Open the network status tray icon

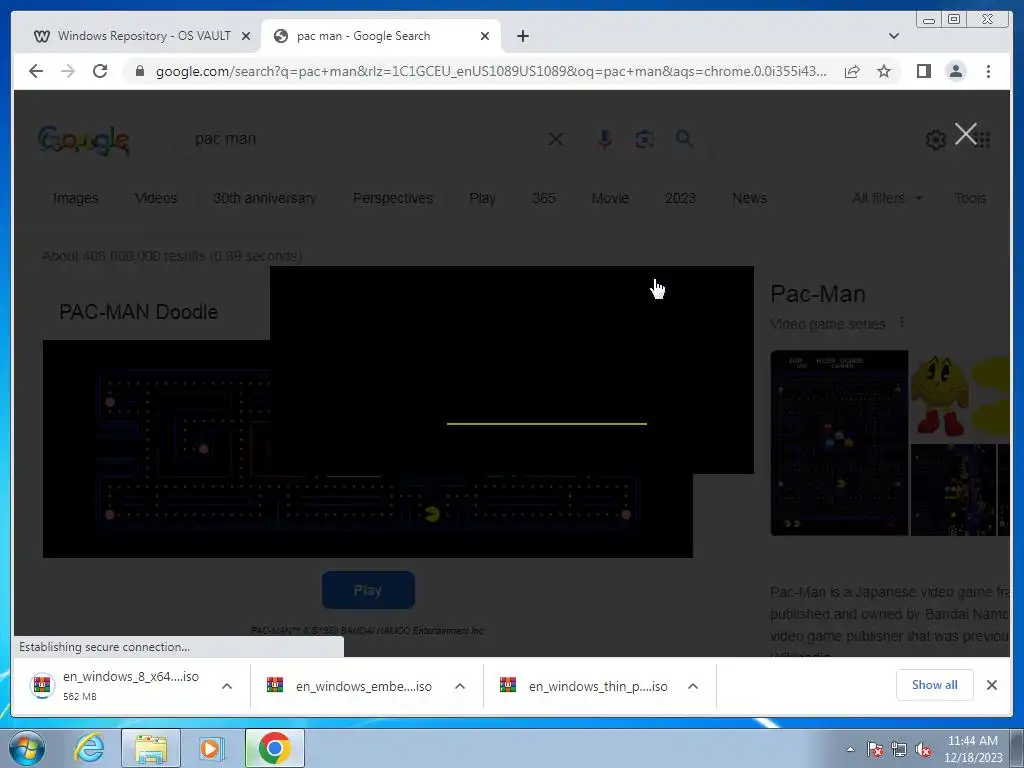899,749
